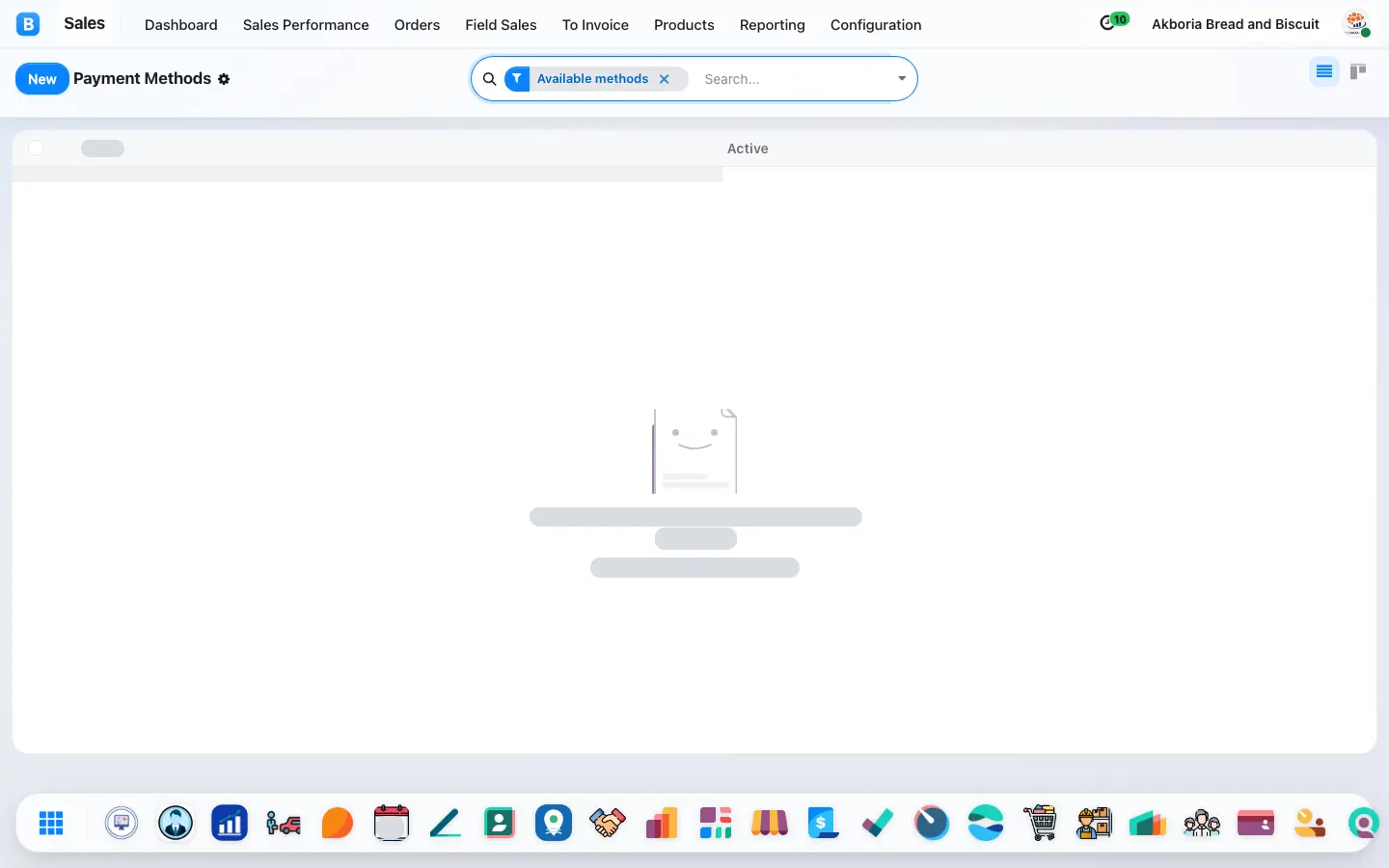Open the checkmark to-do app icon
1389x868 pixels.
pyautogui.click(x=878, y=823)
